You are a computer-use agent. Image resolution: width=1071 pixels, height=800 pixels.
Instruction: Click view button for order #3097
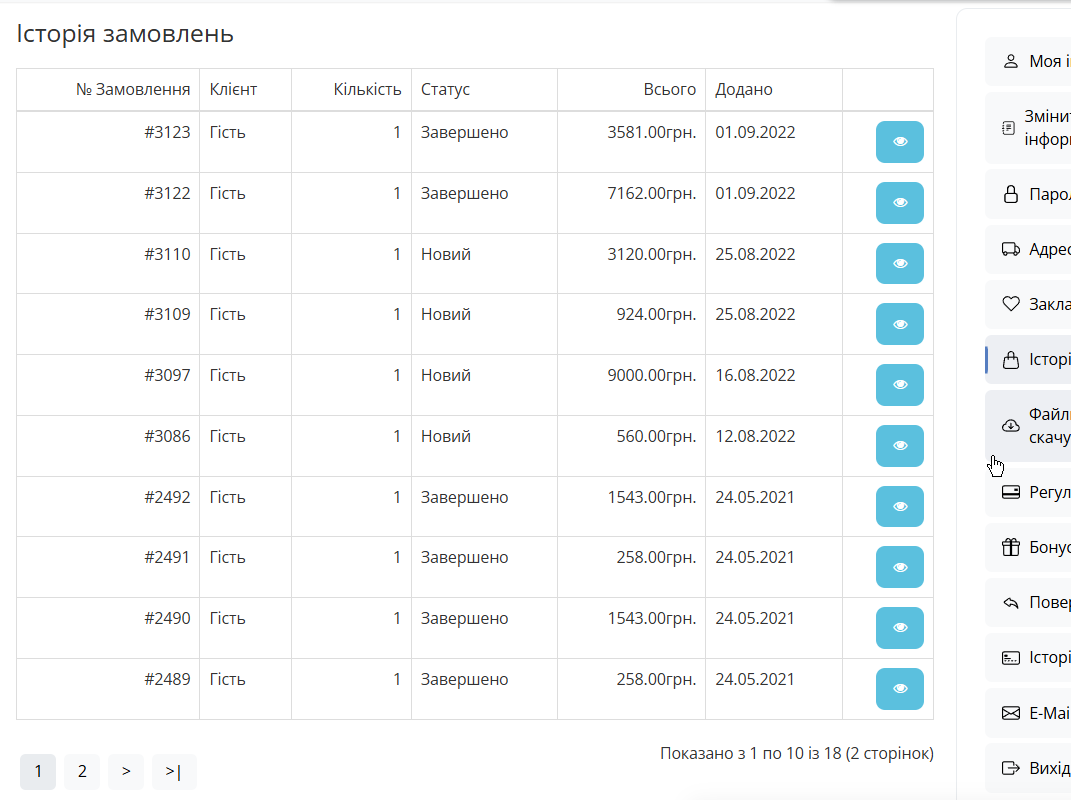click(899, 385)
